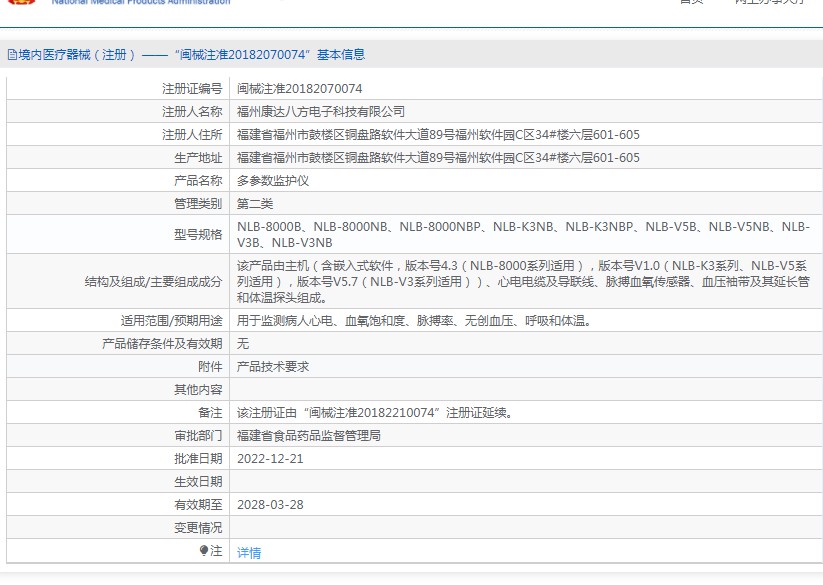The width and height of the screenshot is (823, 585).
Task: Click the 管理类别 row label
Action: coord(198,204)
